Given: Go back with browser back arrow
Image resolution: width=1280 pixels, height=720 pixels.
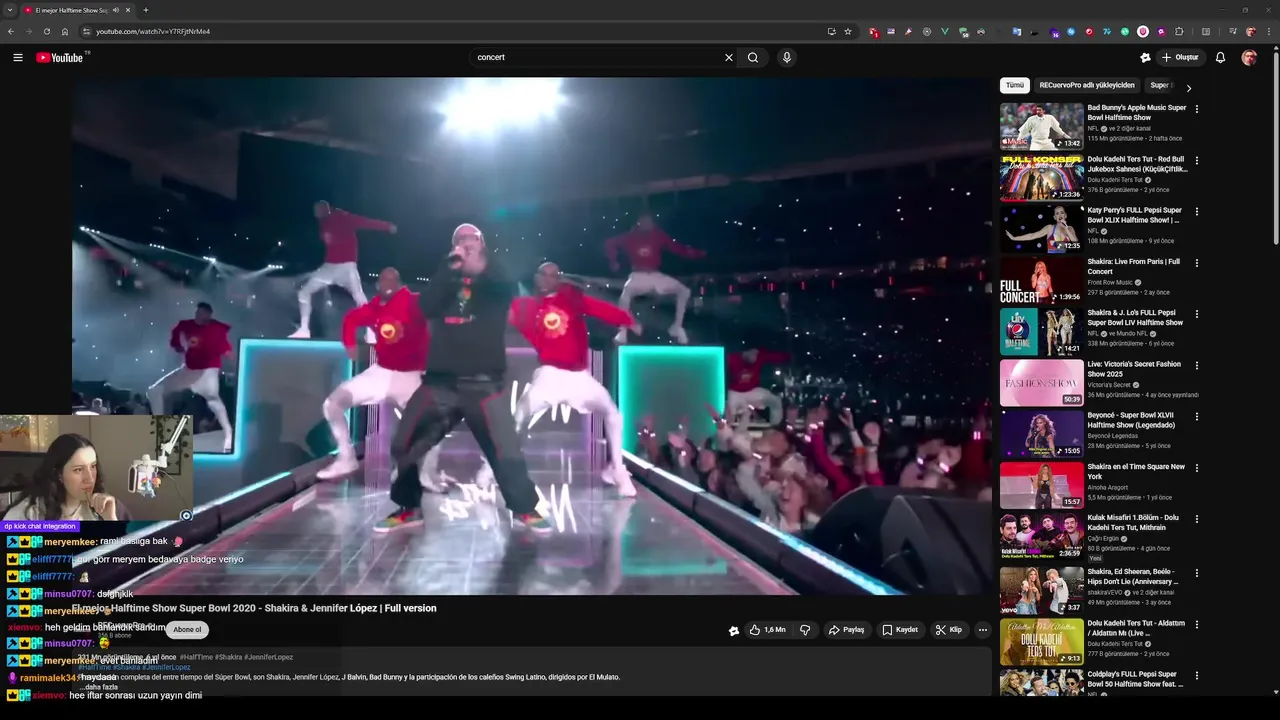Looking at the screenshot, I should (x=10, y=31).
